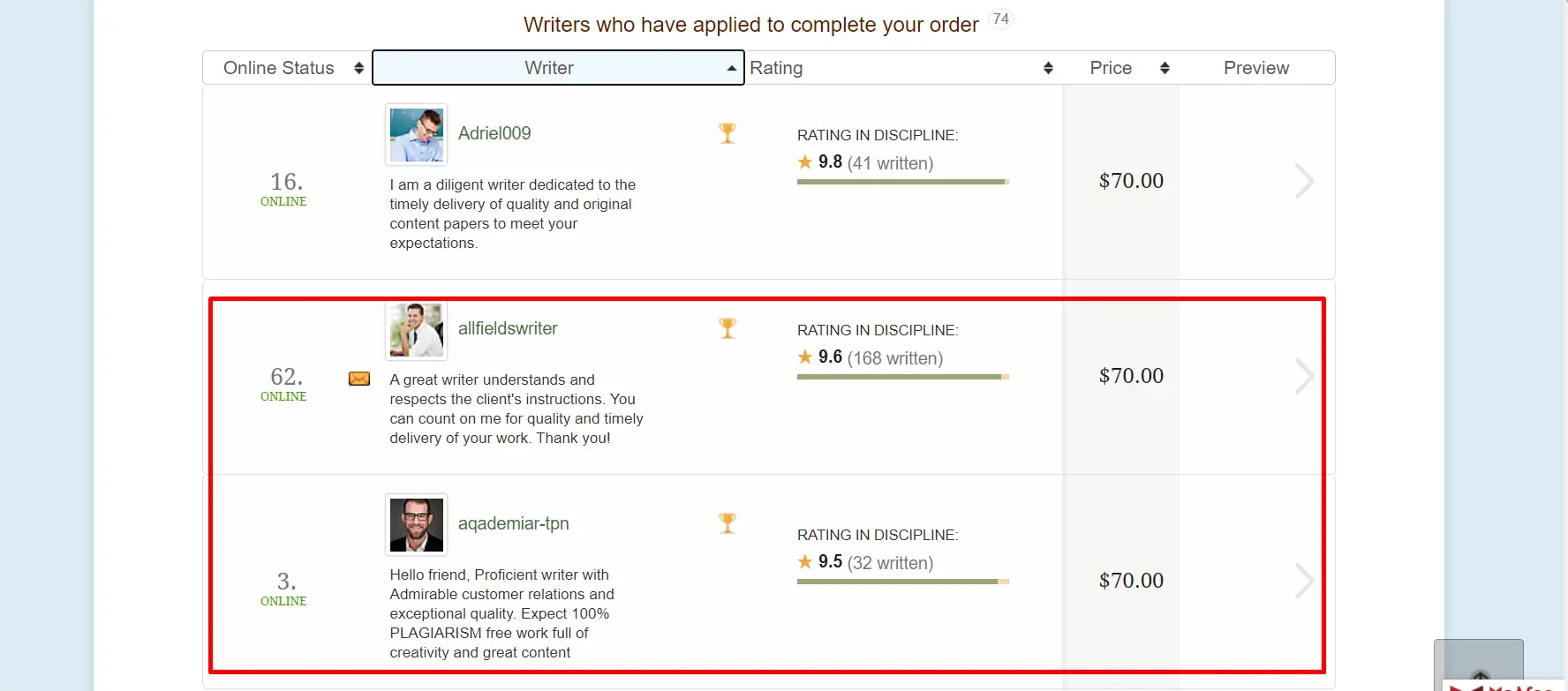Viewport: 1568px width, 691px height.
Task: Sort writers by the Rating column
Action: [901, 68]
